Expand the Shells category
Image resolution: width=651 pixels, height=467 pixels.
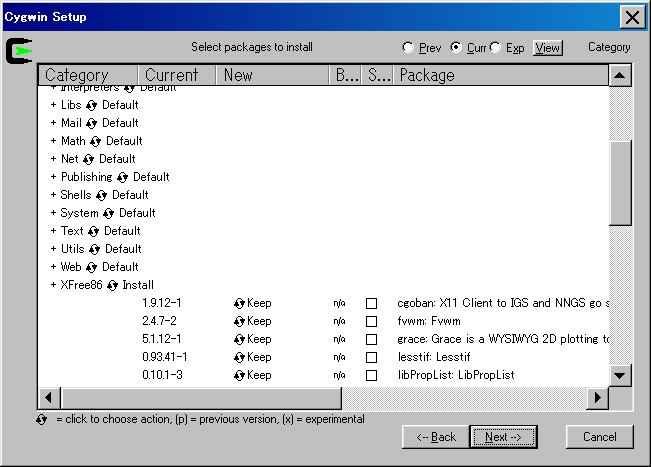pyautogui.click(x=53, y=195)
